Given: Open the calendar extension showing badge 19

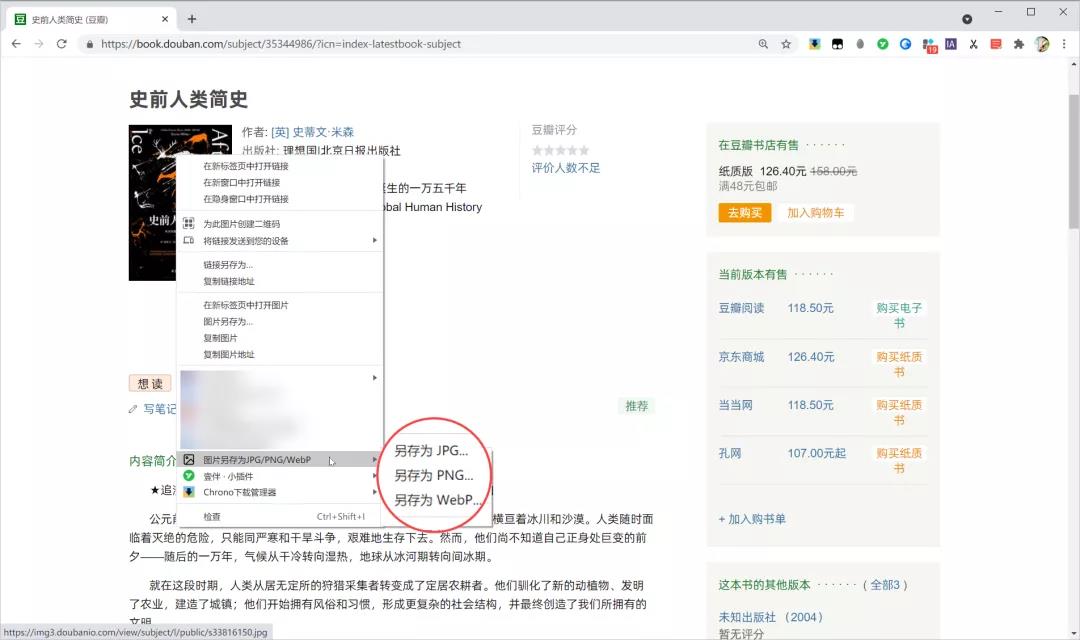Looking at the screenshot, I should click(930, 44).
